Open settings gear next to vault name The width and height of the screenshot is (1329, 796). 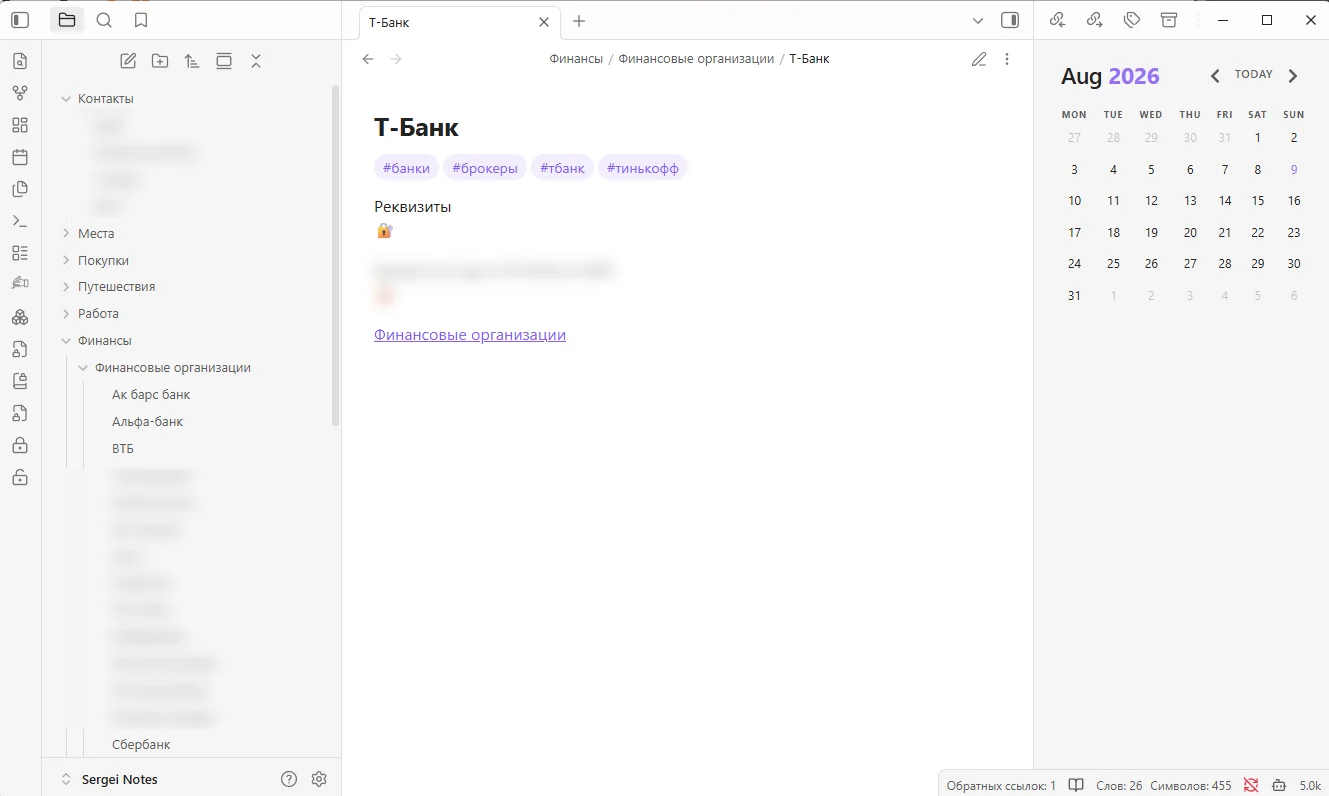(x=319, y=779)
